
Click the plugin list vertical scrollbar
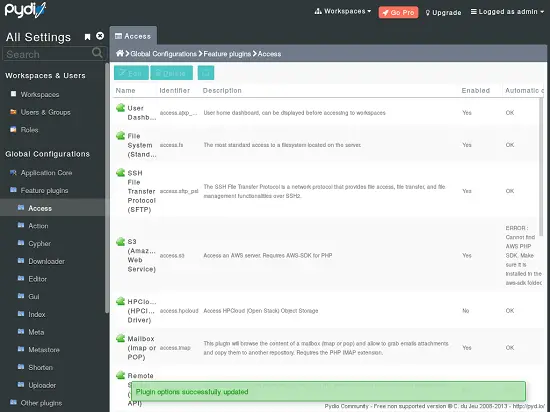pos(541,167)
